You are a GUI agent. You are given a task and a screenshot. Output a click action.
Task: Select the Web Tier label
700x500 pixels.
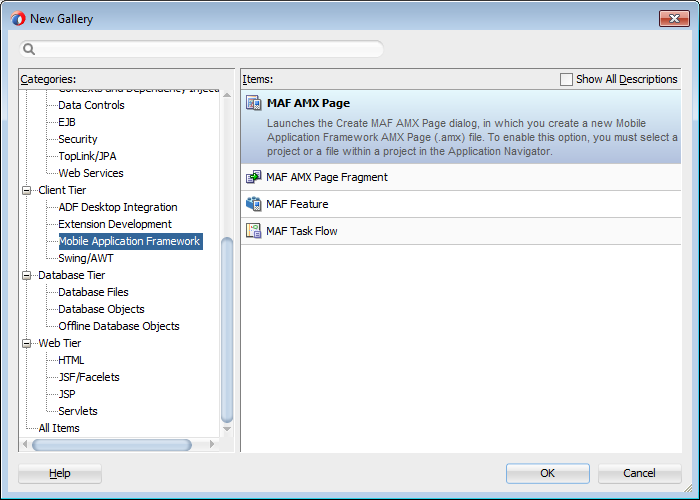tap(60, 343)
